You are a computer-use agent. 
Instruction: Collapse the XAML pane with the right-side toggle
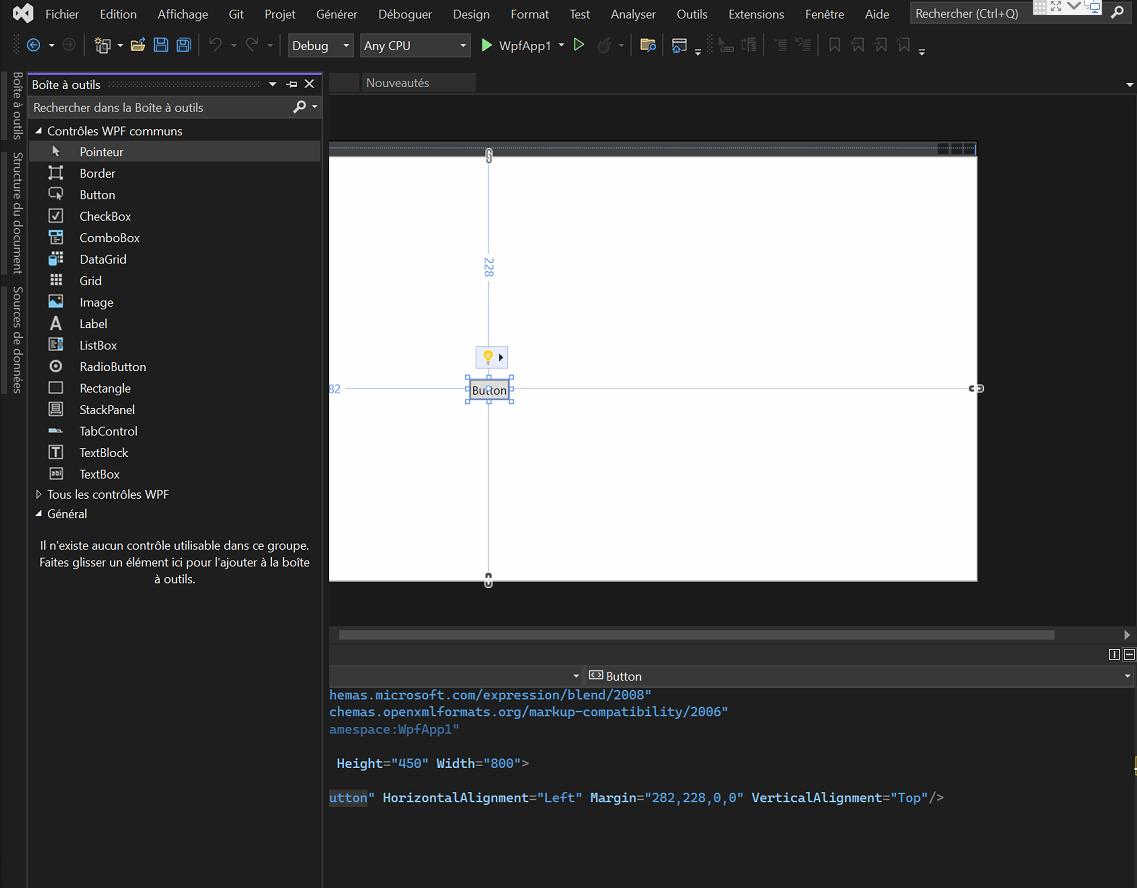tap(1129, 655)
